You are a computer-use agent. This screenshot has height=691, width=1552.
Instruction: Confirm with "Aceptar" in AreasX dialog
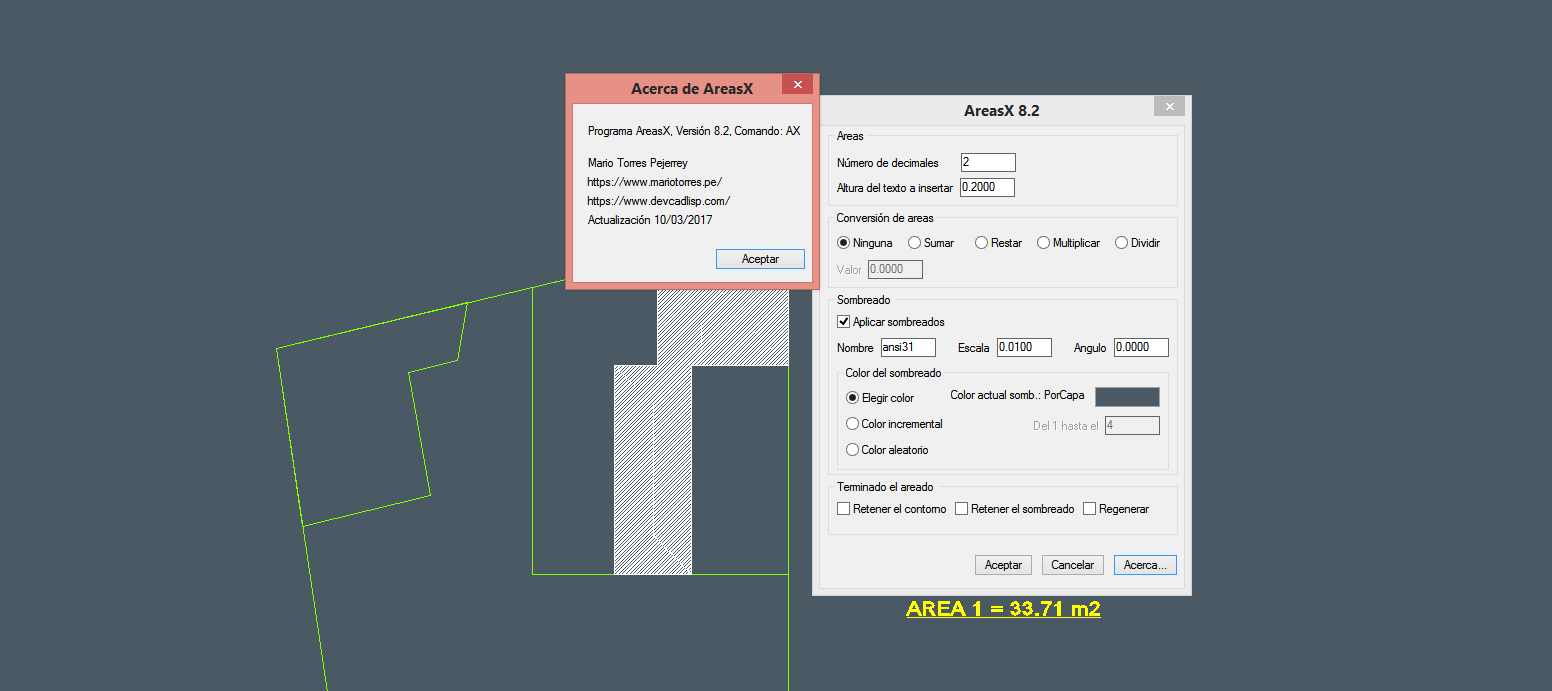tap(1003, 564)
